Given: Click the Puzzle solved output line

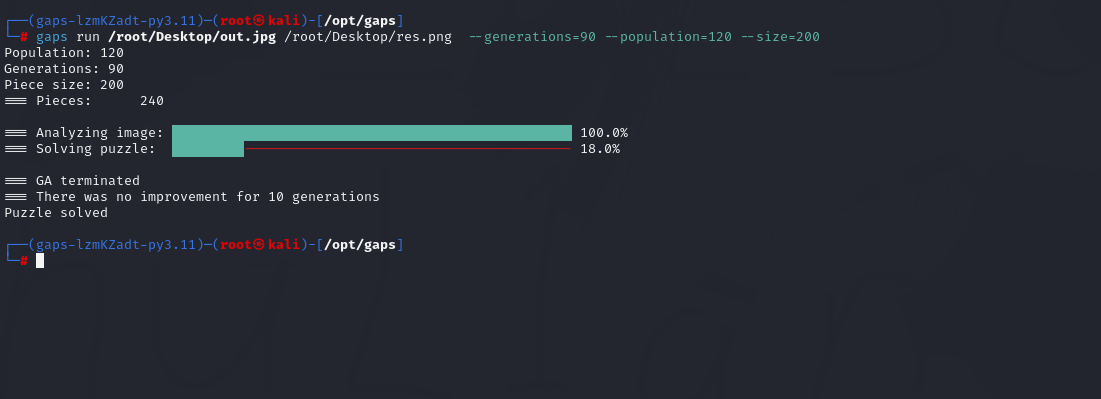Looking at the screenshot, I should tap(56, 213).
